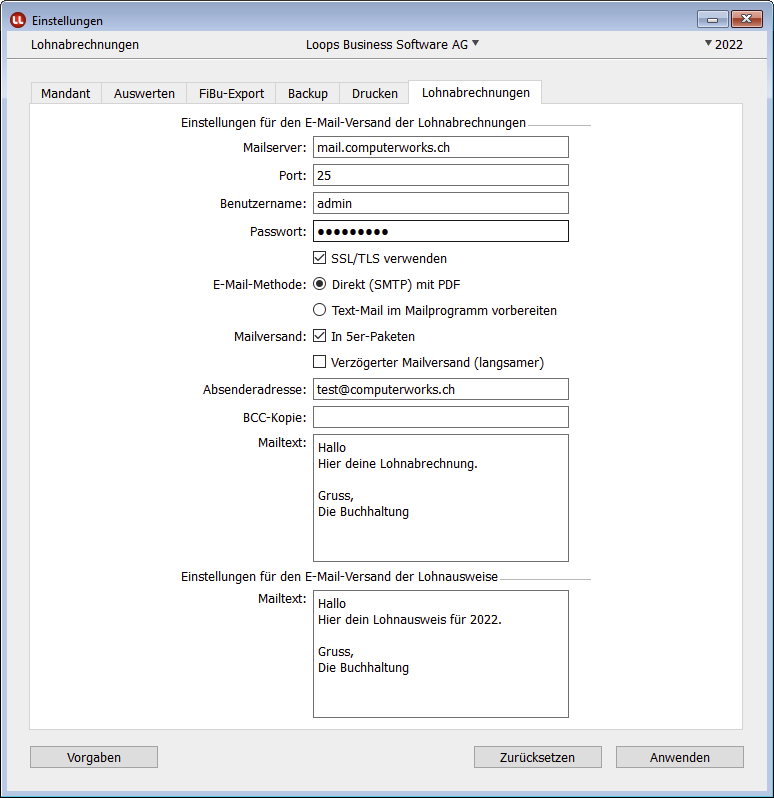The image size is (774, 798).
Task: Click the Vorgaben button
Action: pos(94,757)
